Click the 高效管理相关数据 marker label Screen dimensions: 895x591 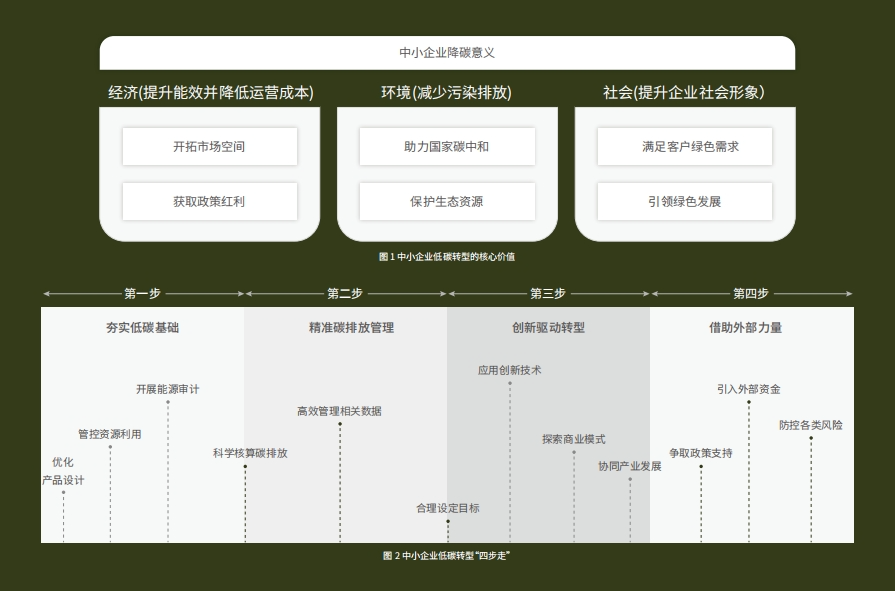339,411
